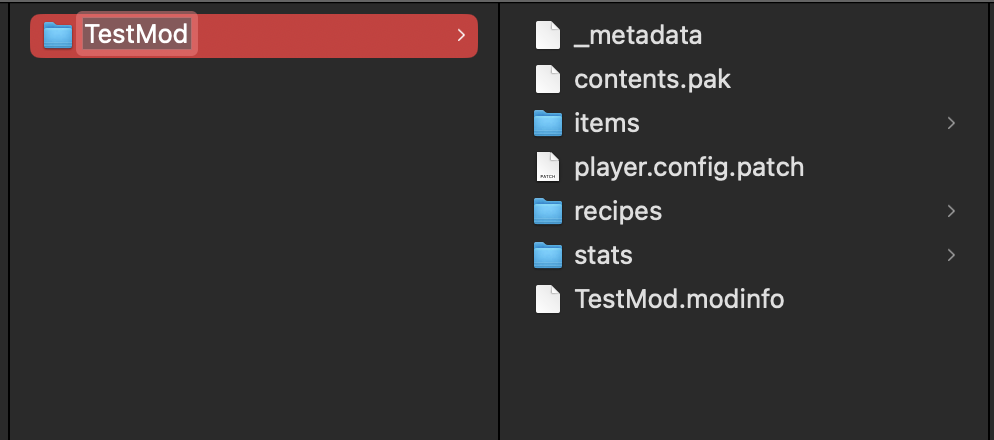
Task: Click the column divider between the panes
Action: (500, 221)
